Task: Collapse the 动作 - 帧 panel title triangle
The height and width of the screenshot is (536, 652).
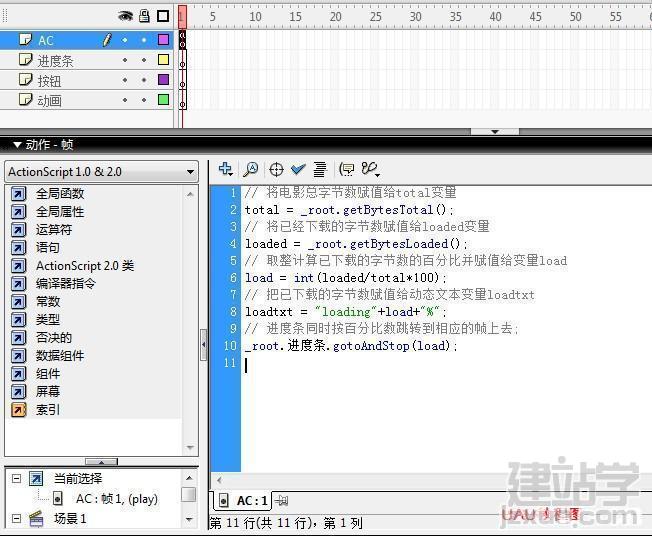Action: 17,145
